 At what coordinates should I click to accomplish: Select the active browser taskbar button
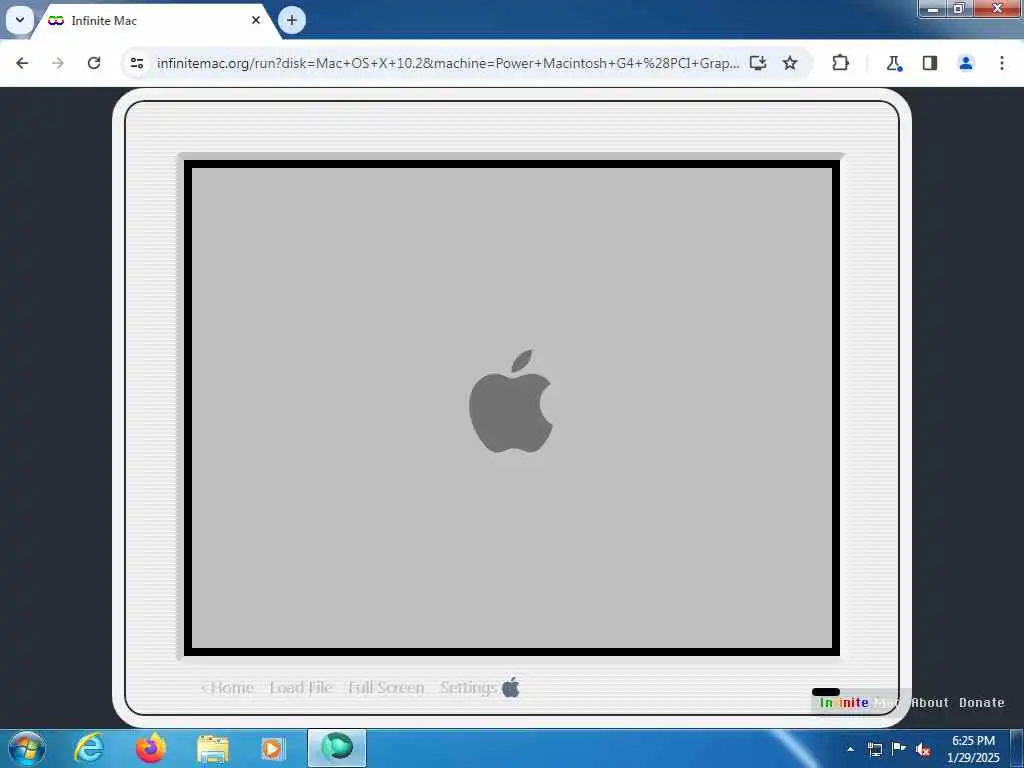pos(336,748)
